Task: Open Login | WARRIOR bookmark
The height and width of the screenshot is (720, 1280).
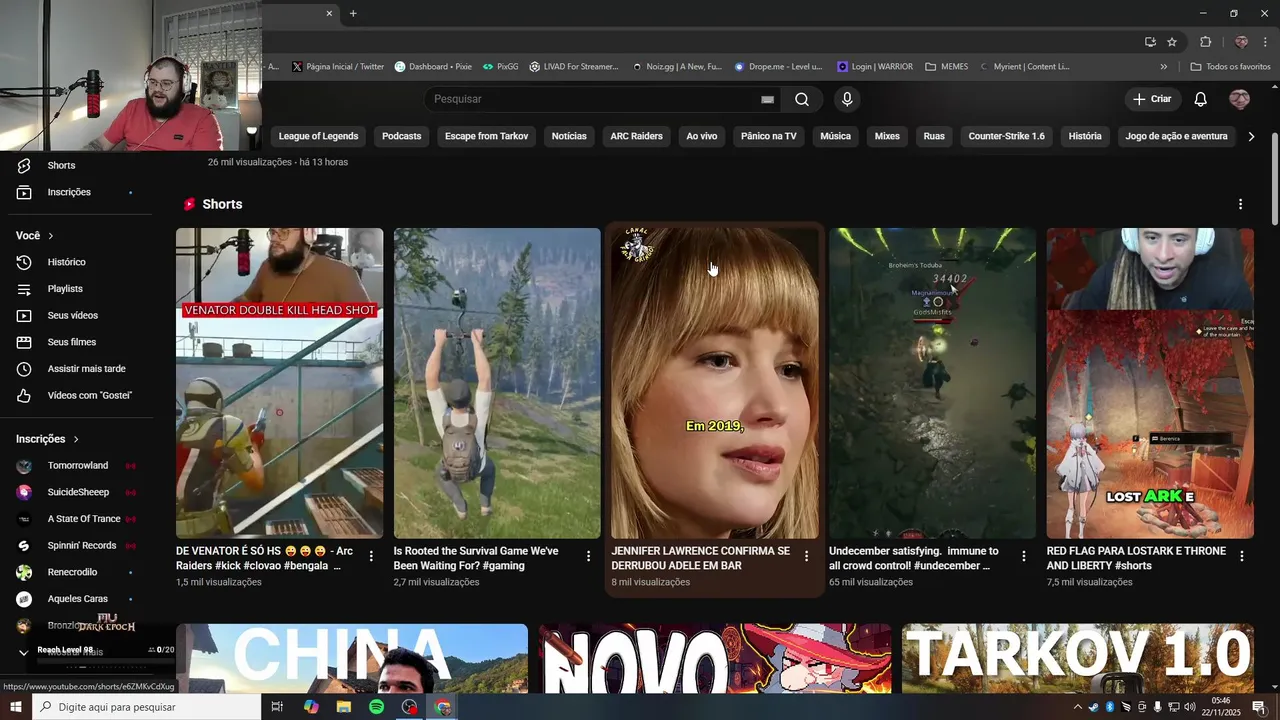Action: (875, 67)
